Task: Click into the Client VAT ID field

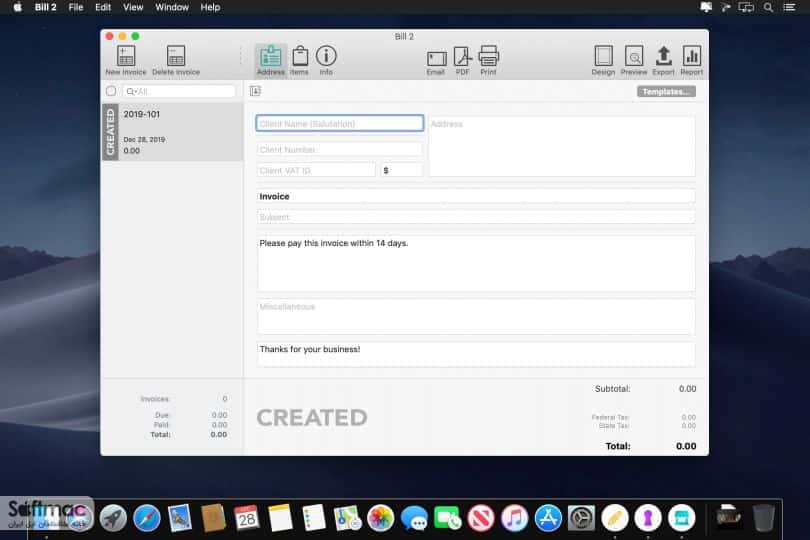Action: click(316, 171)
